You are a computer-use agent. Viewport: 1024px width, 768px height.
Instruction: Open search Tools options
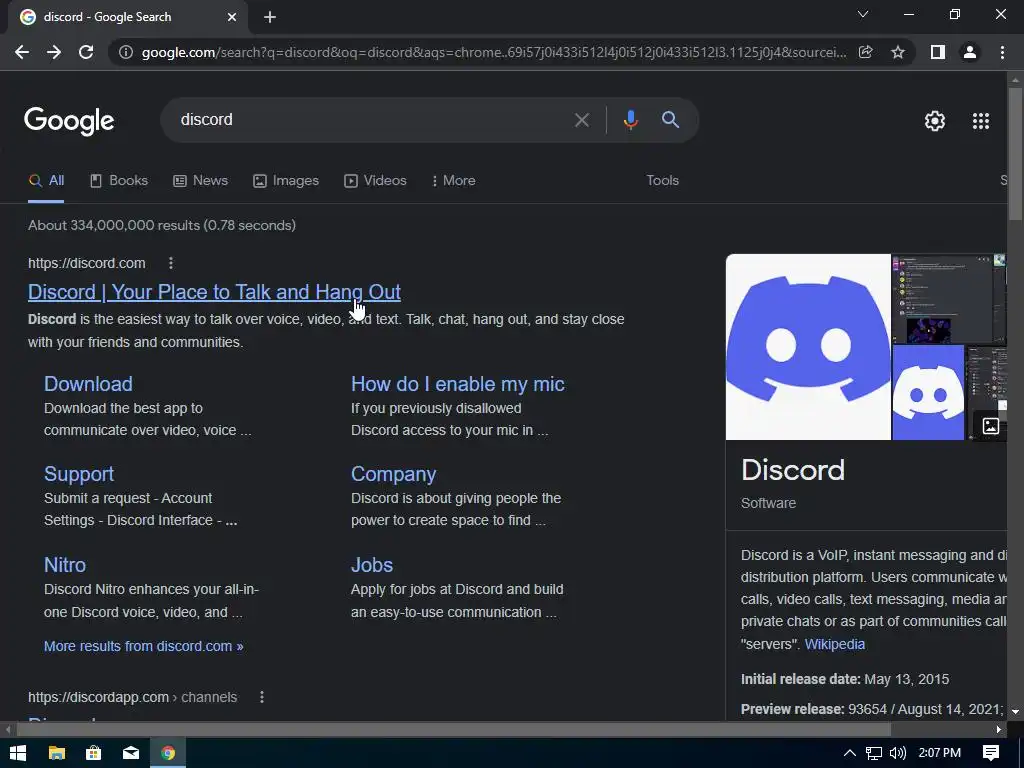tap(662, 180)
